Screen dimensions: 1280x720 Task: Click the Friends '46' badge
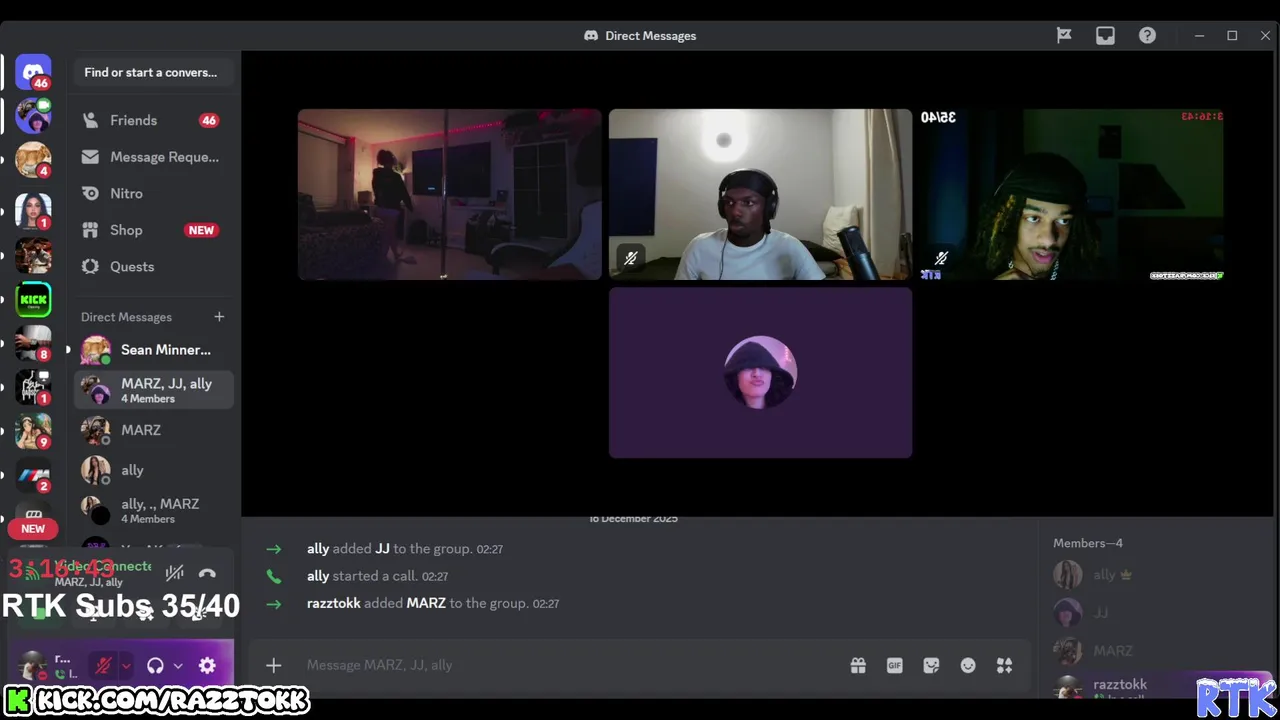(208, 120)
